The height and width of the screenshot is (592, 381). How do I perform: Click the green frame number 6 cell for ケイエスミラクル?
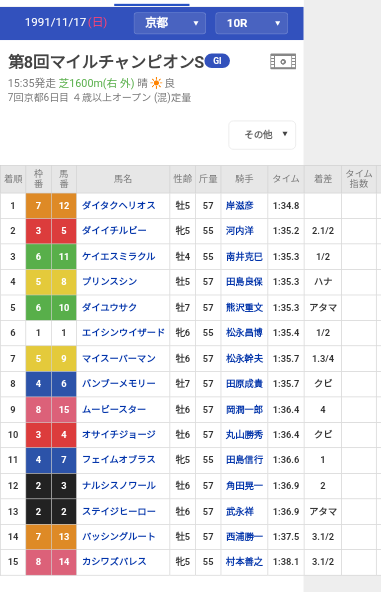coord(38,257)
